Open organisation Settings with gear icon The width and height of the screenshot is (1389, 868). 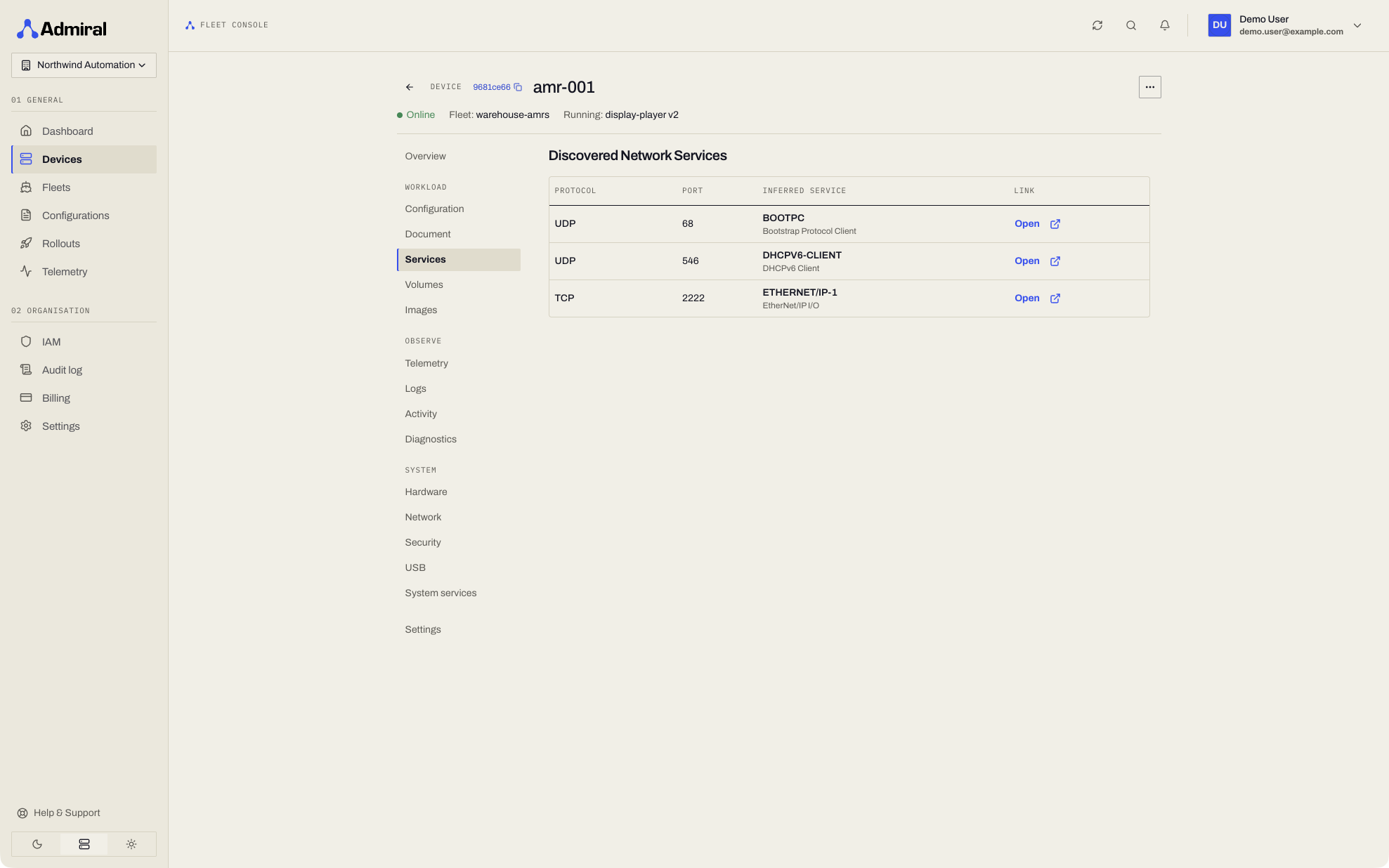[84, 426]
